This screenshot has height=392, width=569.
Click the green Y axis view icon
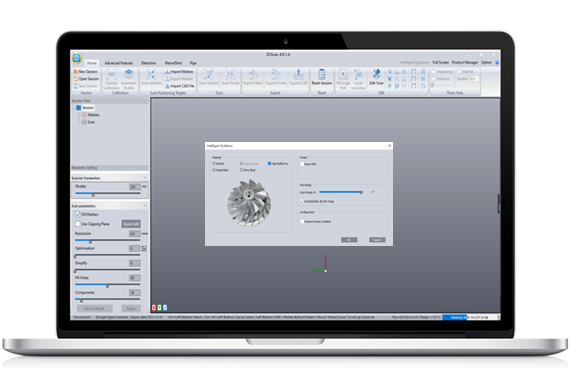(x=159, y=308)
